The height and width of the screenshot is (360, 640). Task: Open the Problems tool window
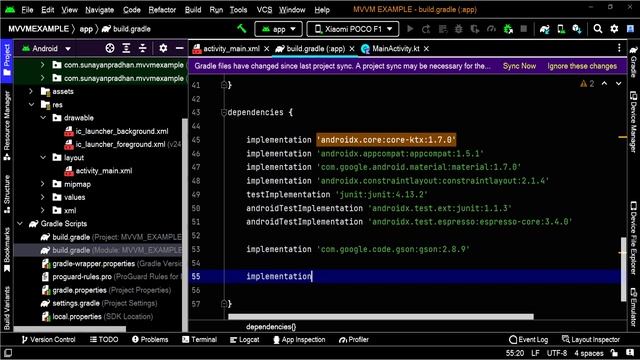(150, 340)
